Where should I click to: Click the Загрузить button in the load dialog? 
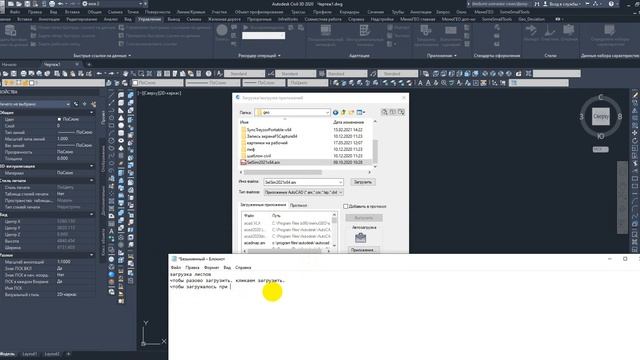[362, 182]
